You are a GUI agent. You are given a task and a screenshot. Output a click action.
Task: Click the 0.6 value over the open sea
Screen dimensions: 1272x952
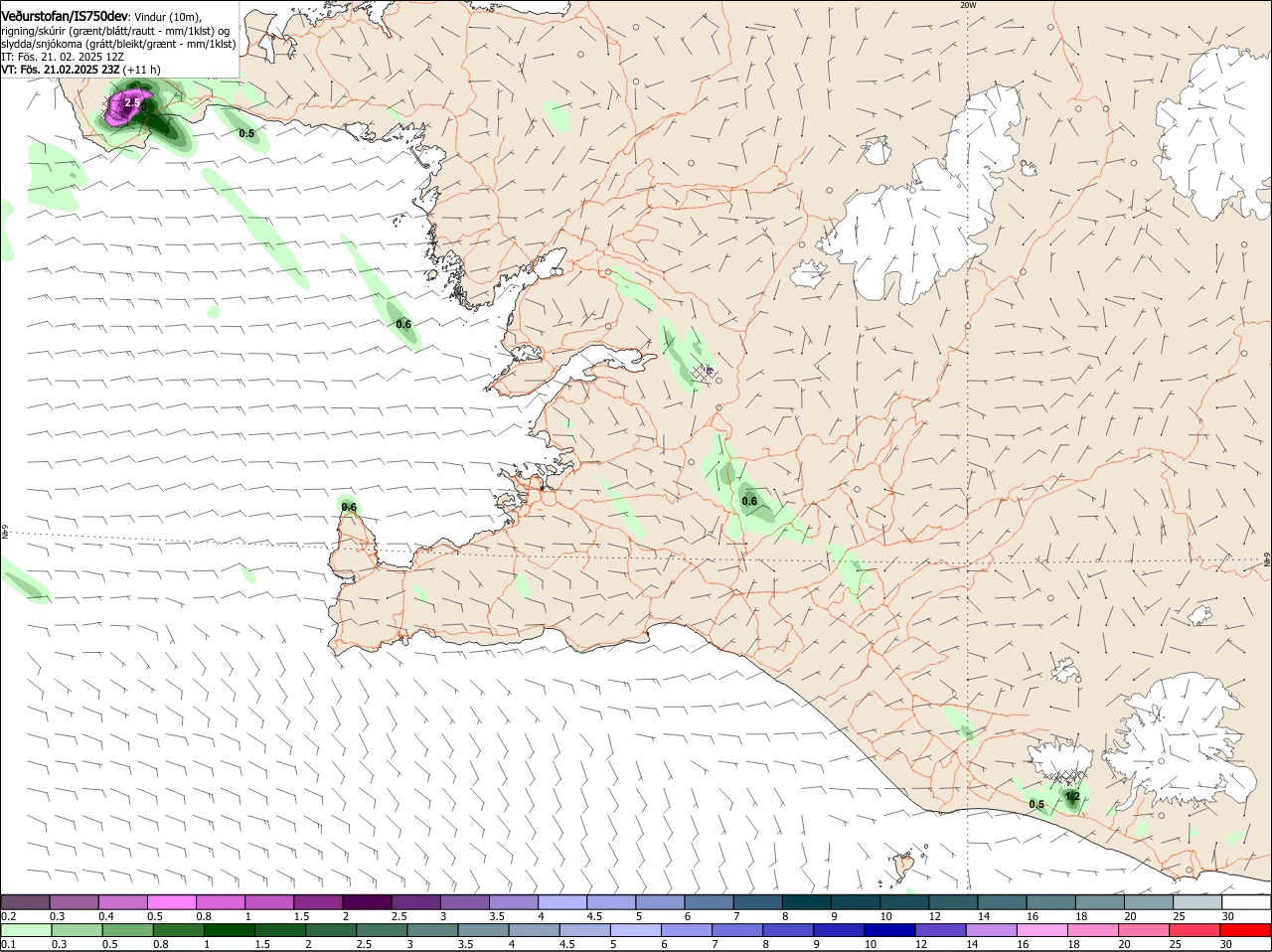(x=403, y=324)
